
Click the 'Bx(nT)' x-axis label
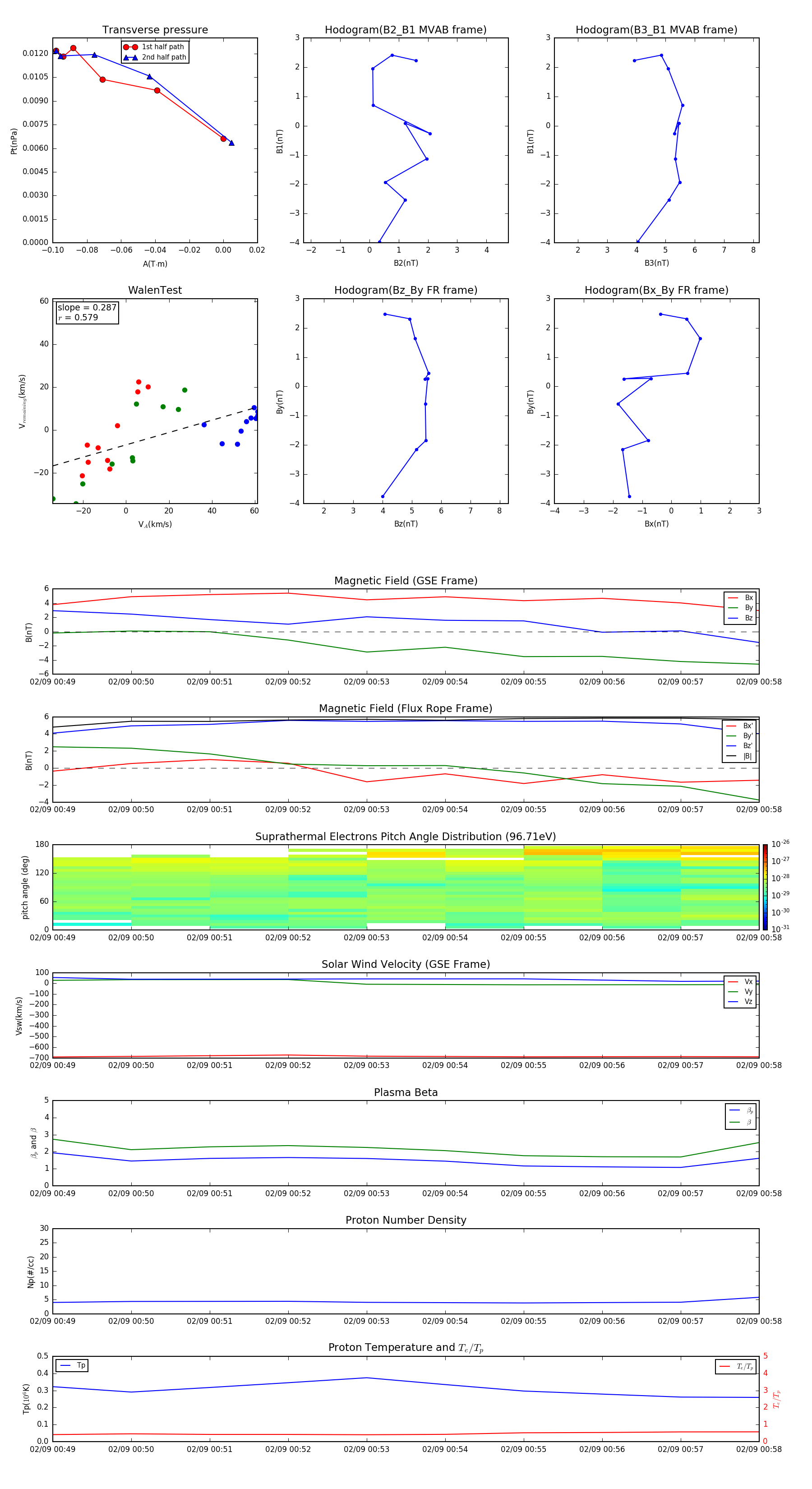point(656,524)
